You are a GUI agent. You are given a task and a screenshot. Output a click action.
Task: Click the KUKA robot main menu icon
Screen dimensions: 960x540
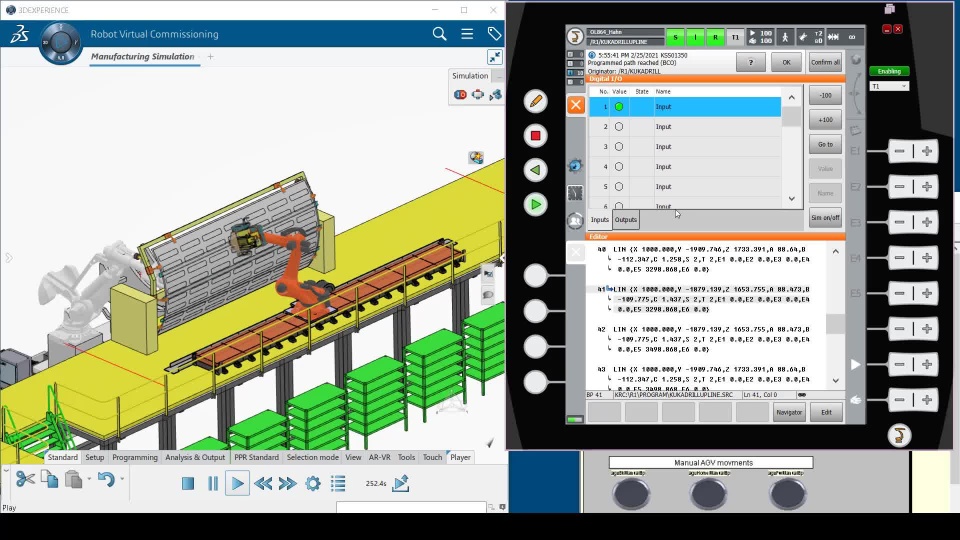point(575,37)
